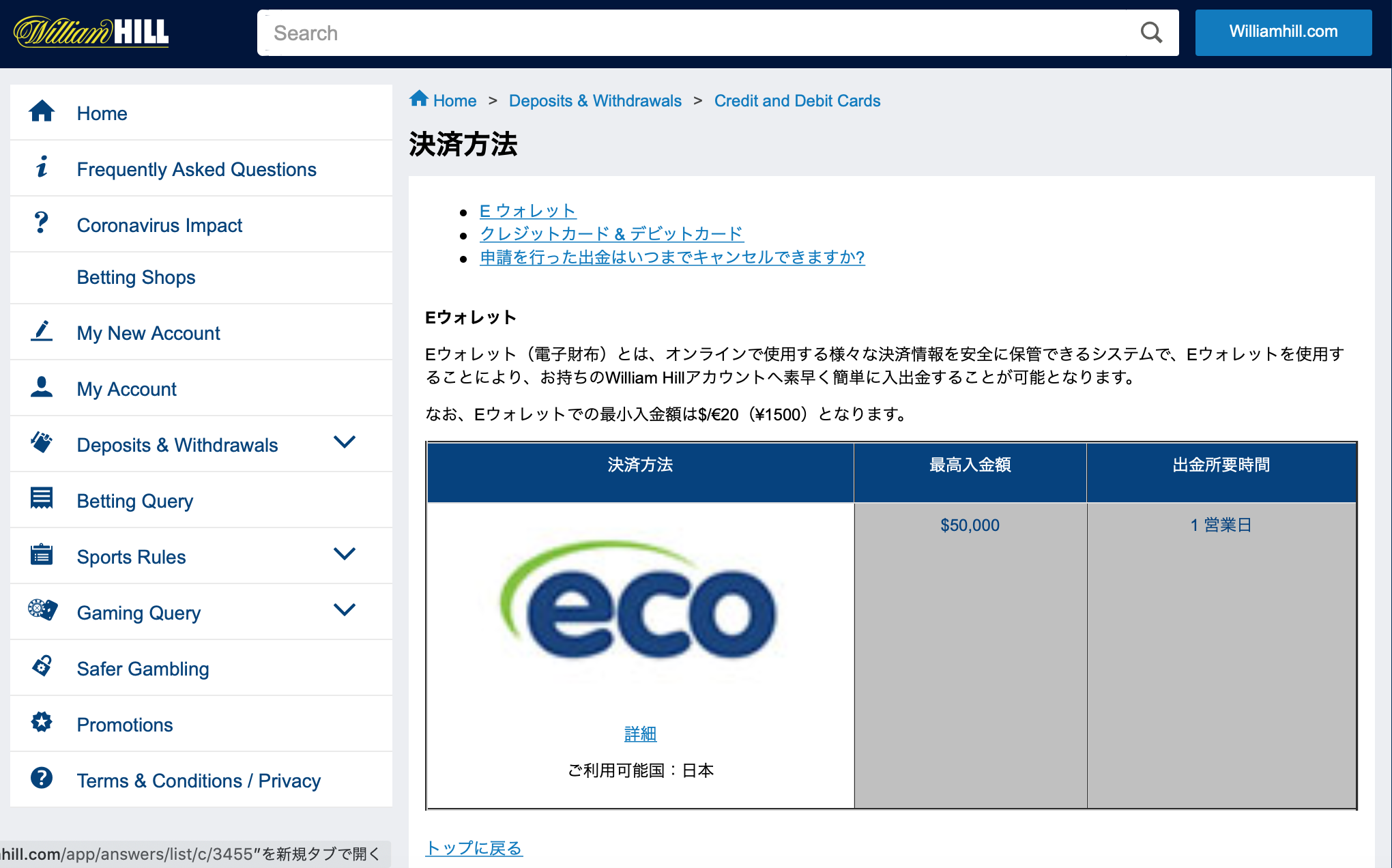Click the トップに戻る link
This screenshot has width=1392, height=868.
pos(474,848)
